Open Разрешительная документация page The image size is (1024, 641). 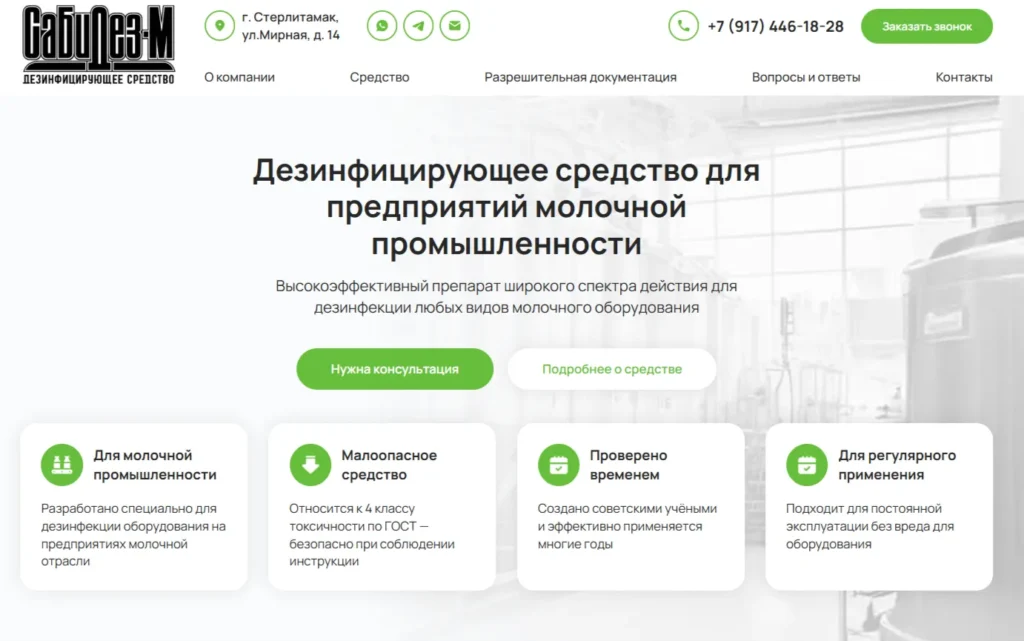pos(580,77)
